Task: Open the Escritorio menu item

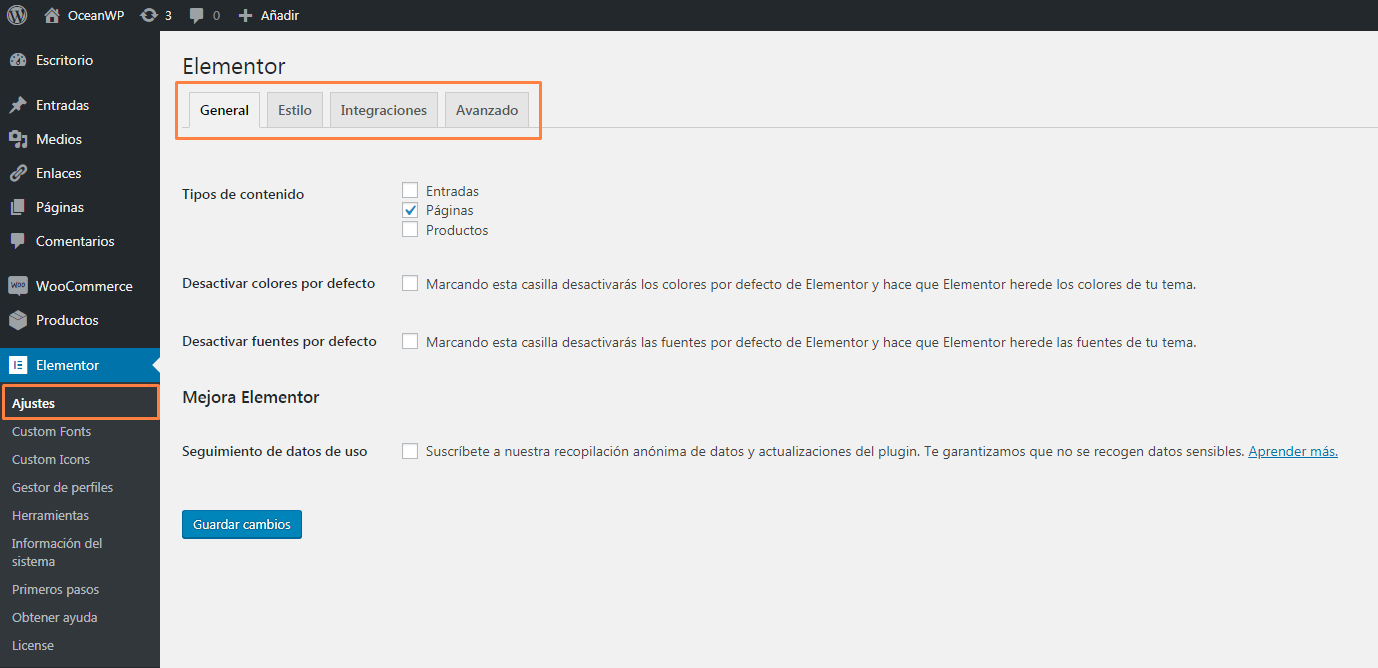Action: pos(80,60)
